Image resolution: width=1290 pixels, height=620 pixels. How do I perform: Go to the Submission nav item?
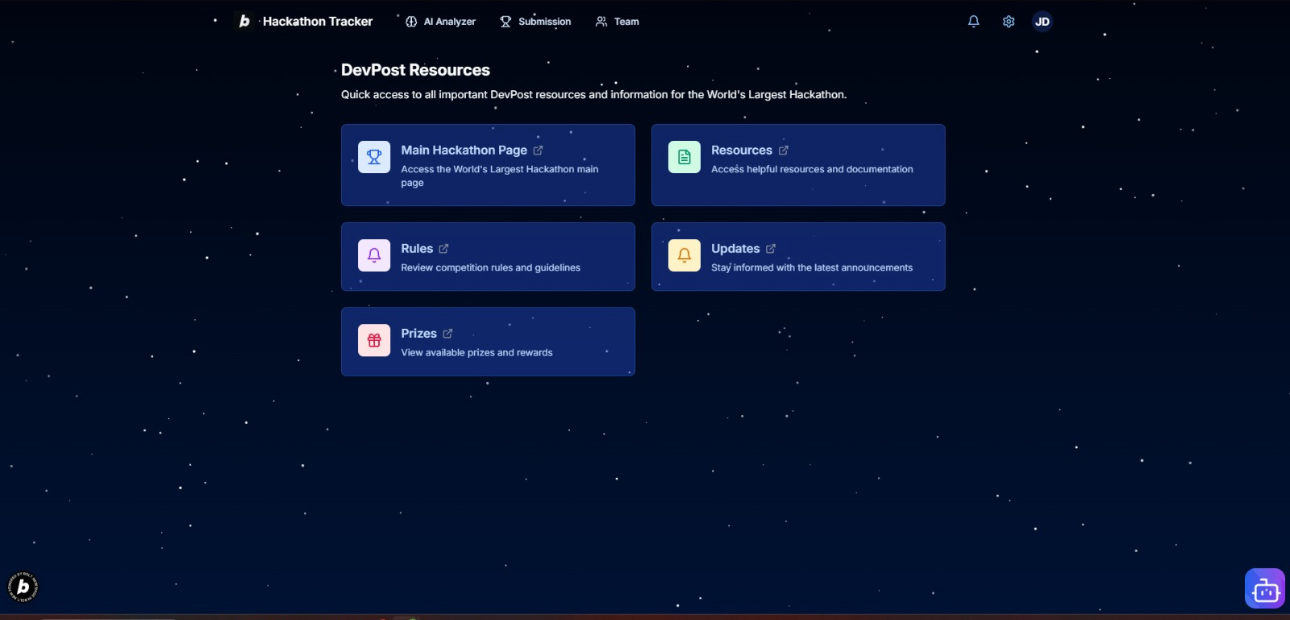tap(535, 21)
